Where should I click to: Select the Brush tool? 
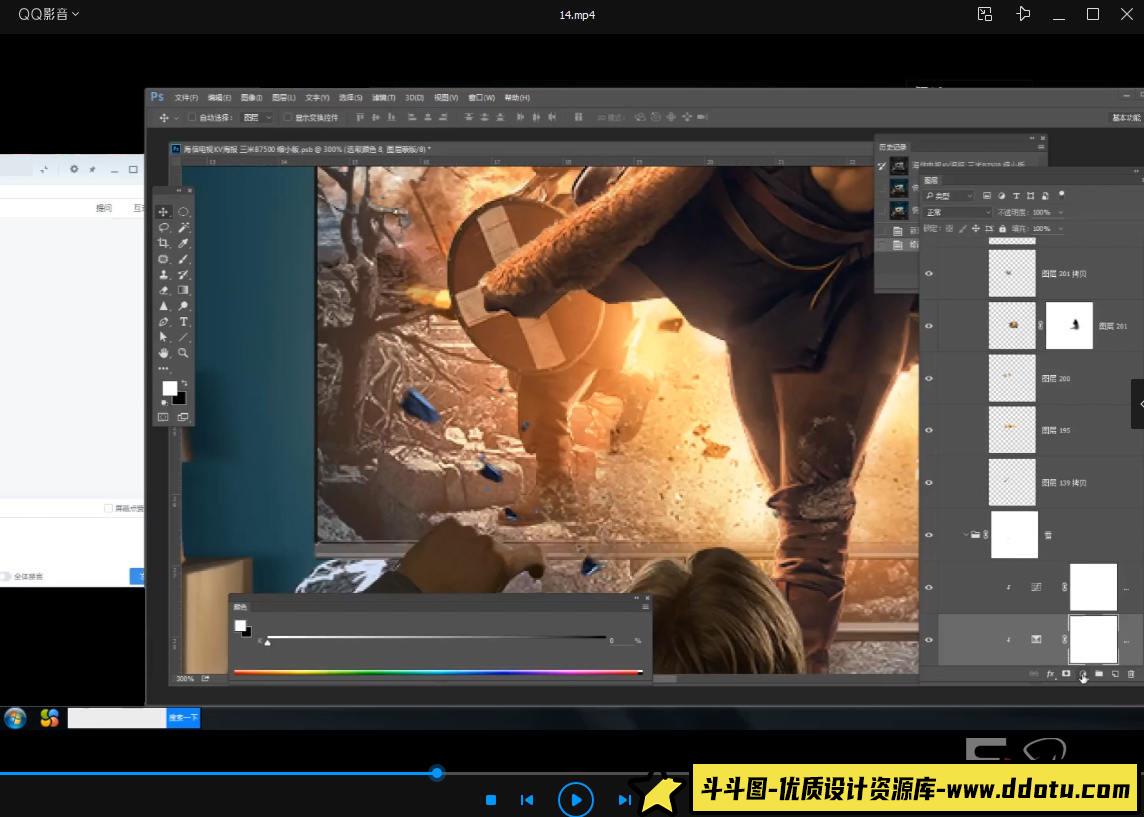point(183,259)
